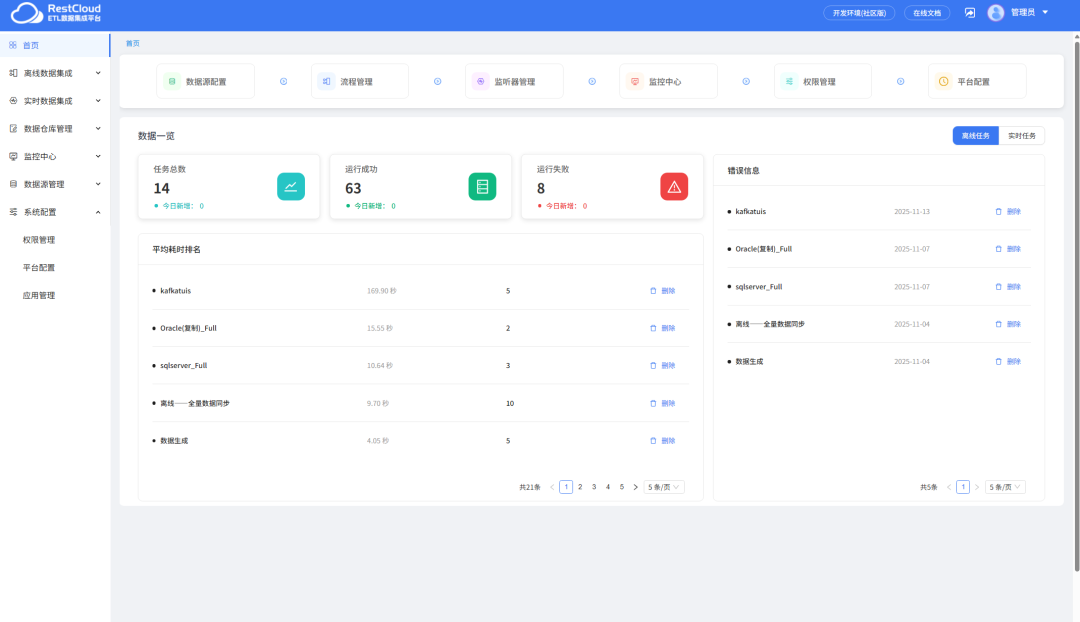
Task: Click the 运行成功 green list icon
Action: pos(482,187)
